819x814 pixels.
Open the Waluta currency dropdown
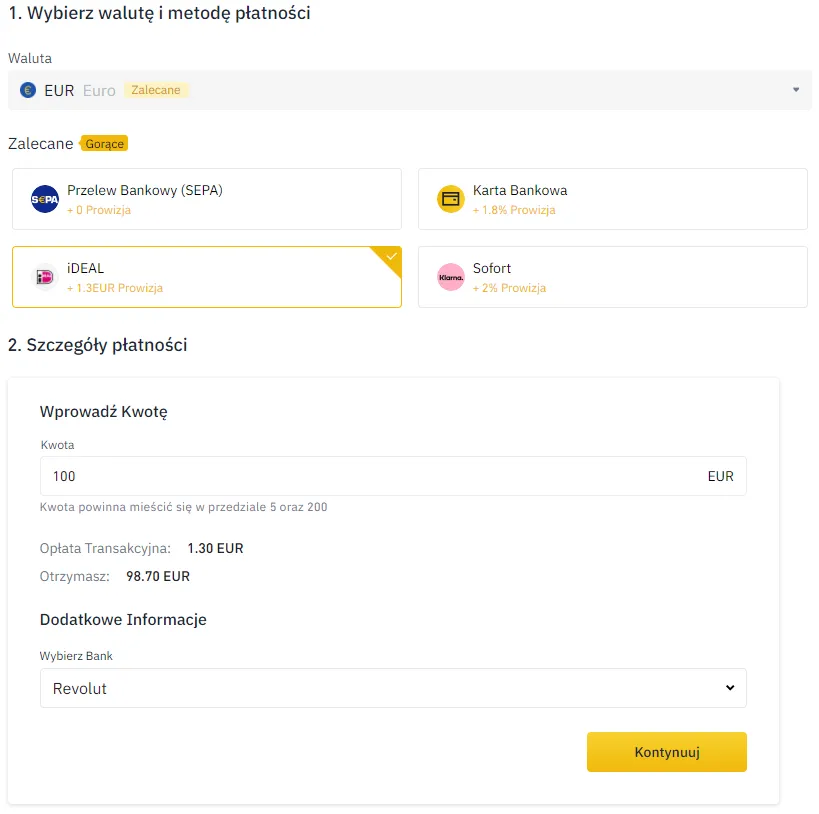pyautogui.click(x=410, y=90)
